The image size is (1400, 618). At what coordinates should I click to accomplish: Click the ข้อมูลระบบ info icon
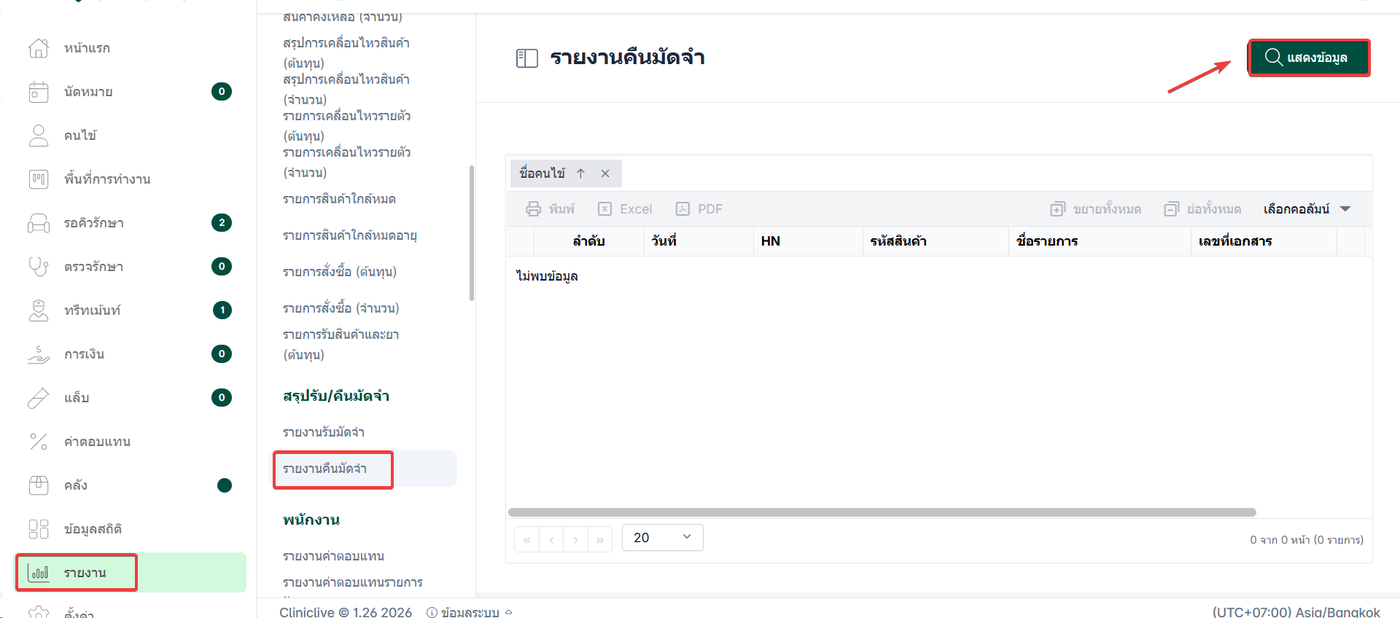tap(432, 612)
